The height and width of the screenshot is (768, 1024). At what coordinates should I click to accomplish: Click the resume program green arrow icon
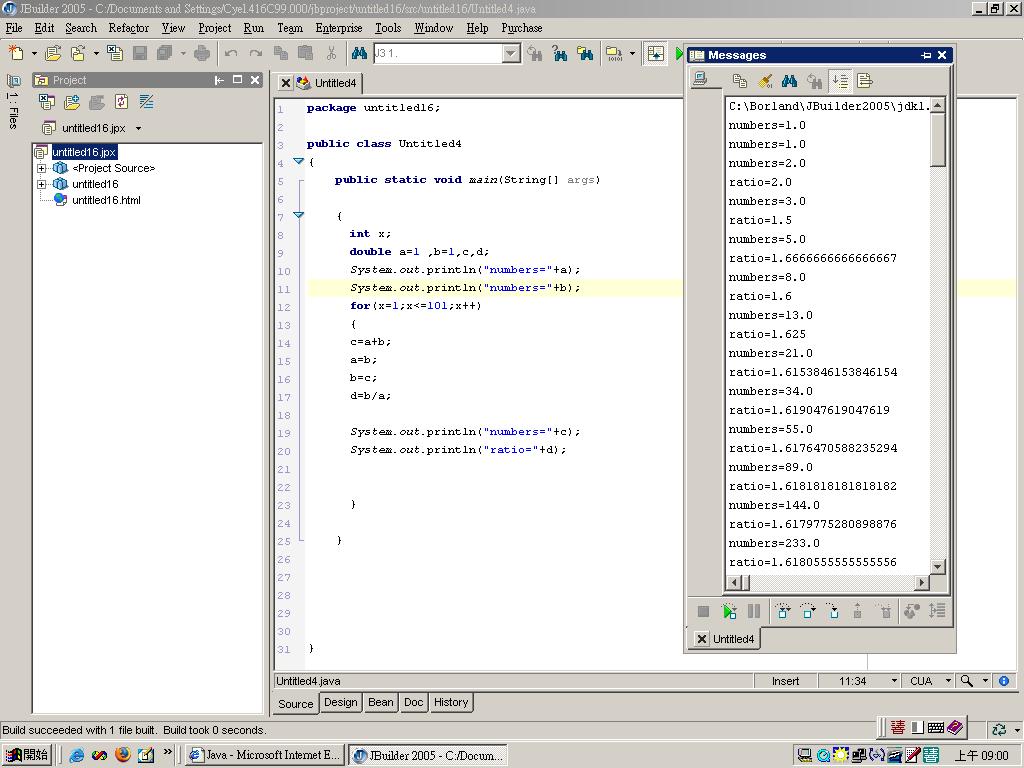click(x=729, y=611)
